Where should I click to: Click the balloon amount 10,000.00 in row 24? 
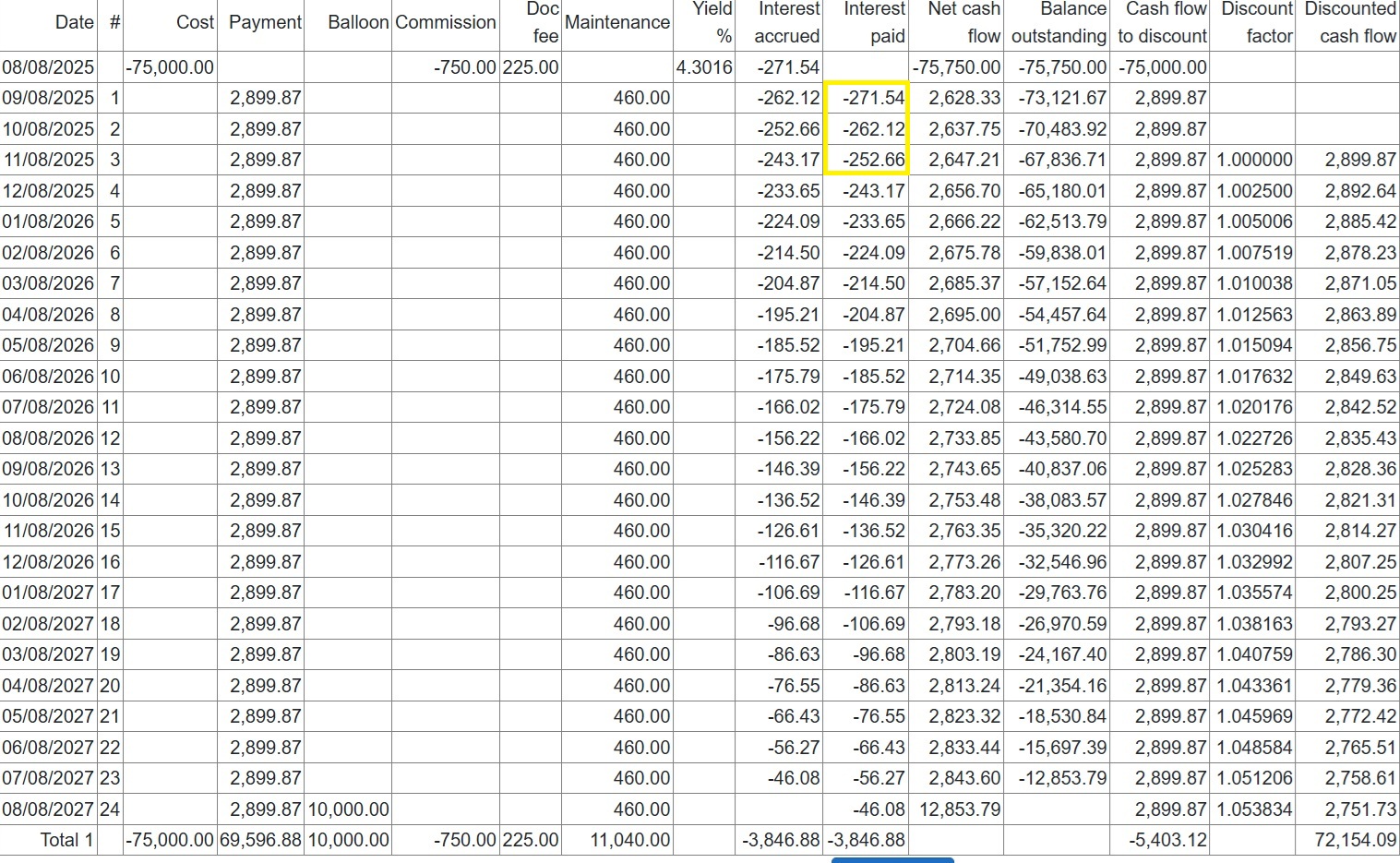(348, 809)
